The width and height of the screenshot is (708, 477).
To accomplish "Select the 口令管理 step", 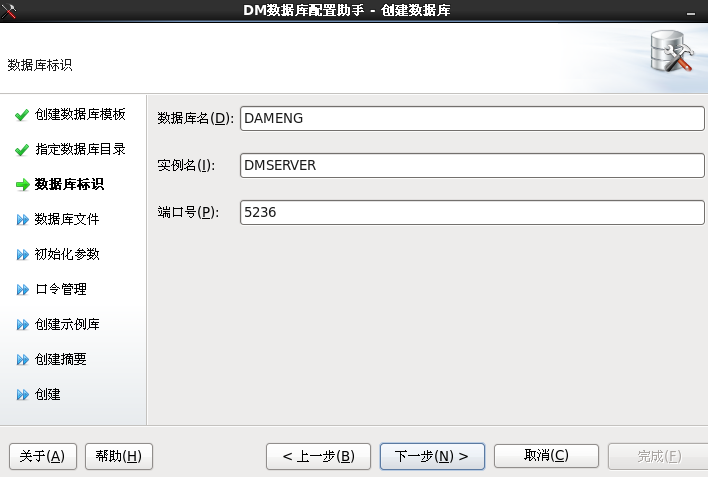I will coord(61,289).
